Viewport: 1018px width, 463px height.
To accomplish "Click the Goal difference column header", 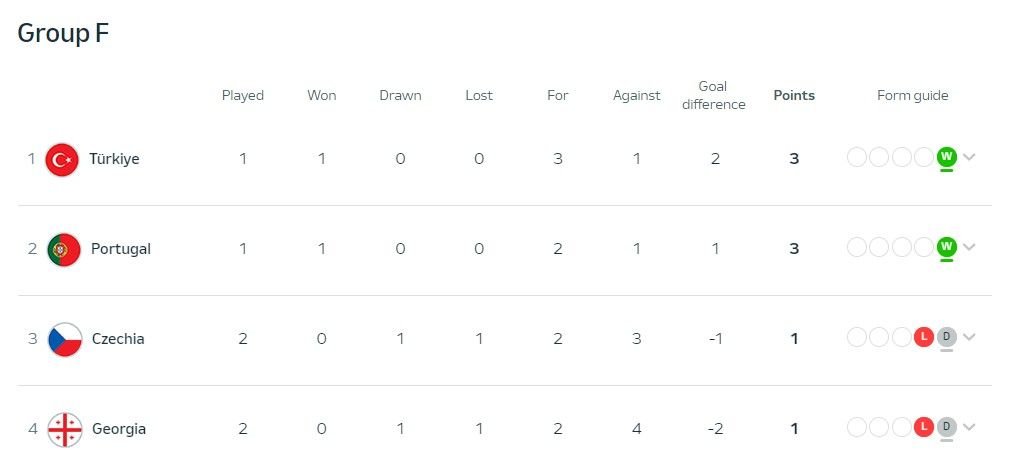I will 714,95.
